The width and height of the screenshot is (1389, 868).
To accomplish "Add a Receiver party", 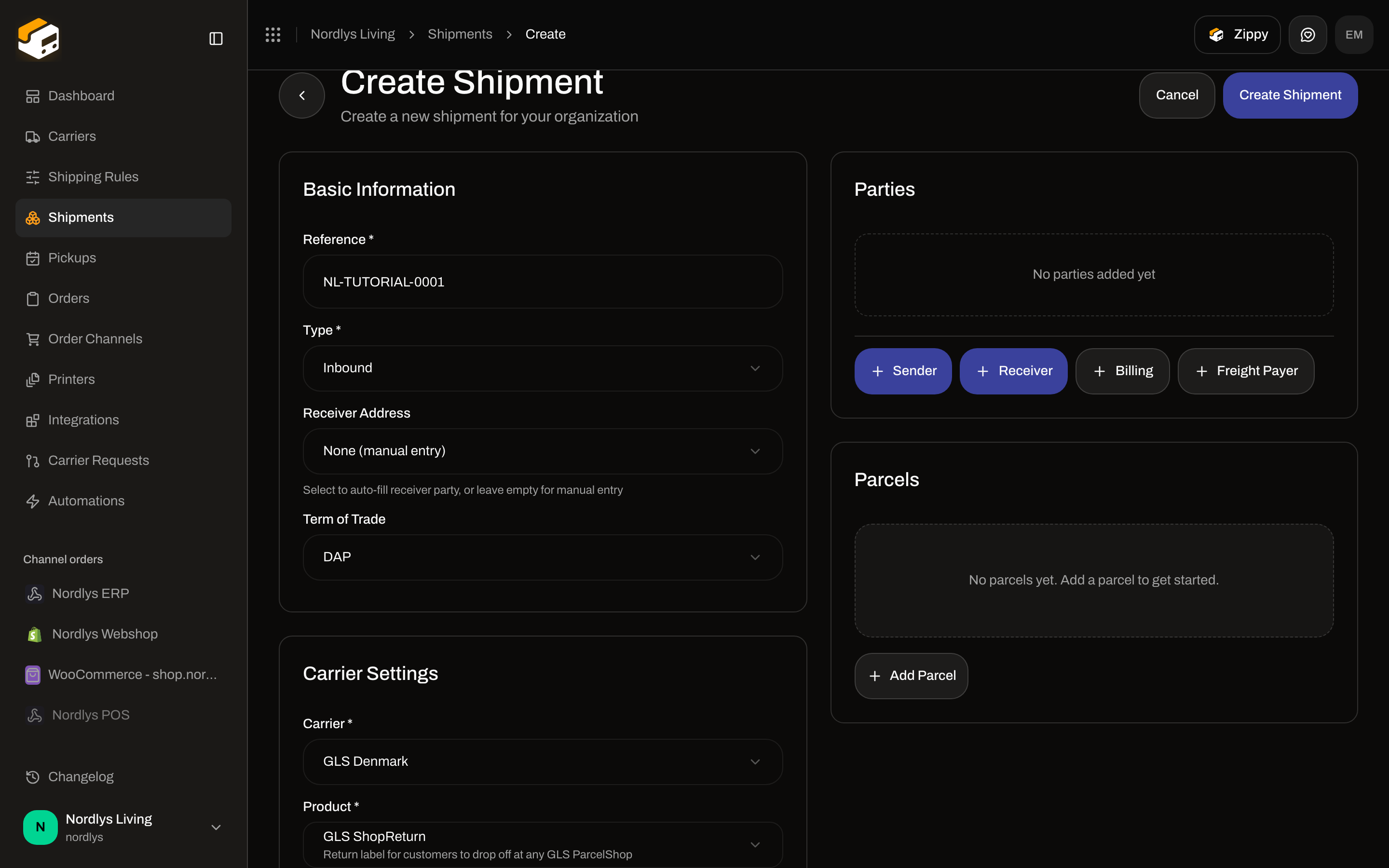I will point(1013,371).
